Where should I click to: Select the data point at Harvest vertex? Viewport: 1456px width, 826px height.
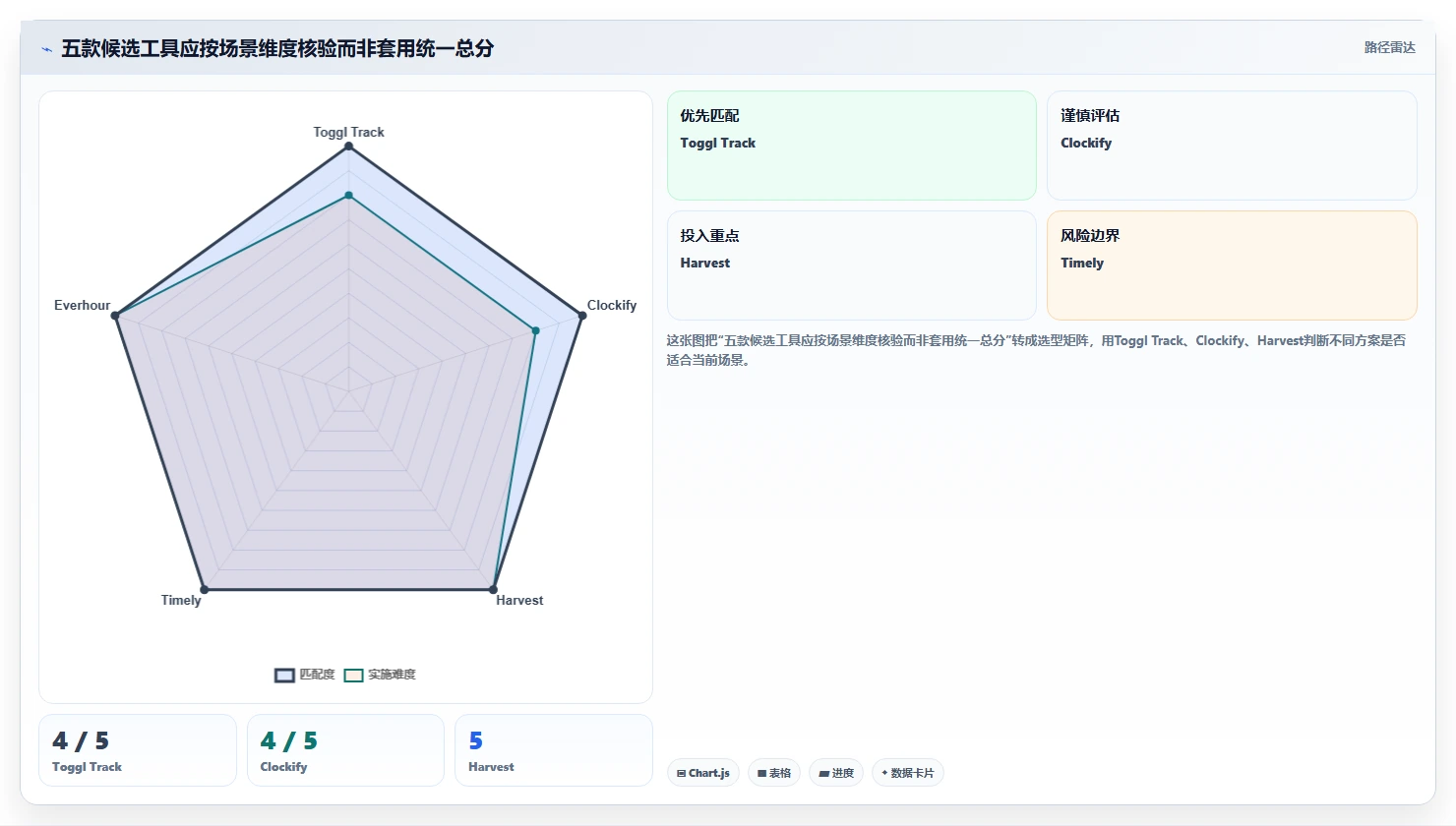(x=493, y=590)
